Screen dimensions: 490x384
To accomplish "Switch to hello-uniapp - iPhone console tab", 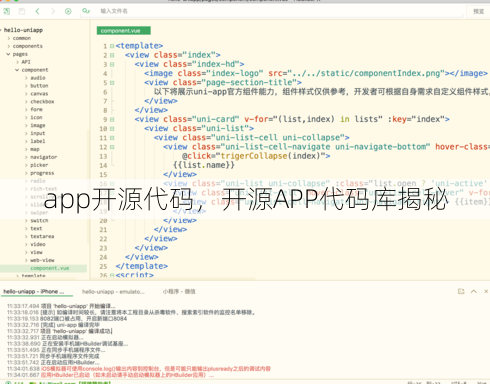I will coord(34,292).
